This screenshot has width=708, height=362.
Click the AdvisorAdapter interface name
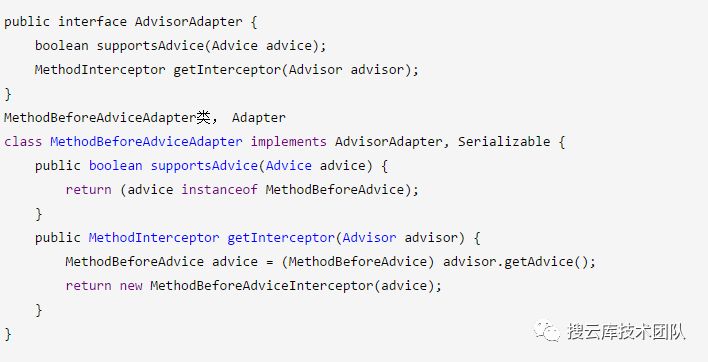point(188,22)
